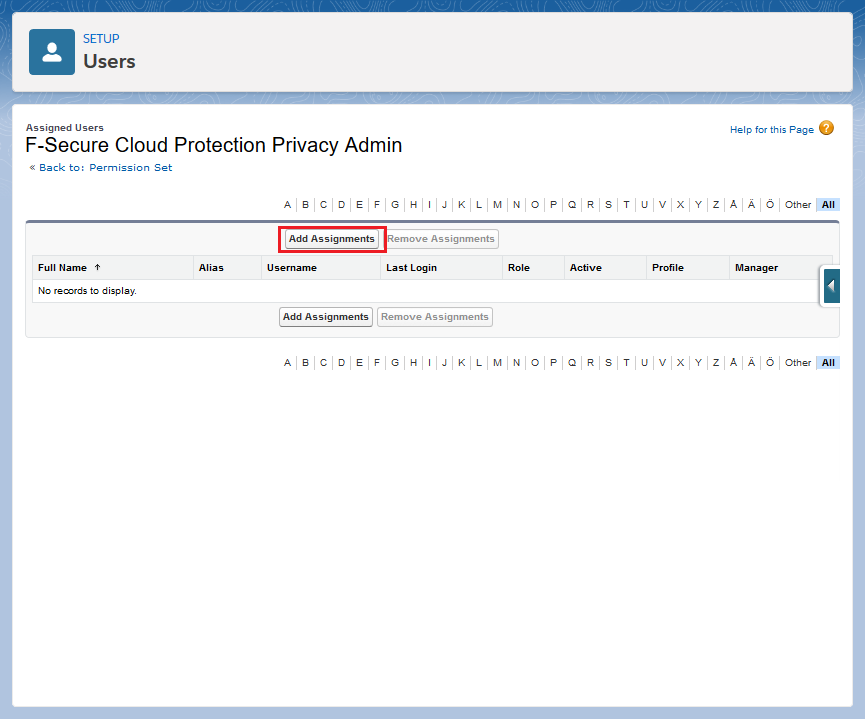The height and width of the screenshot is (719, 865).
Task: Select Other in top alphabet bar
Action: pyautogui.click(x=798, y=205)
